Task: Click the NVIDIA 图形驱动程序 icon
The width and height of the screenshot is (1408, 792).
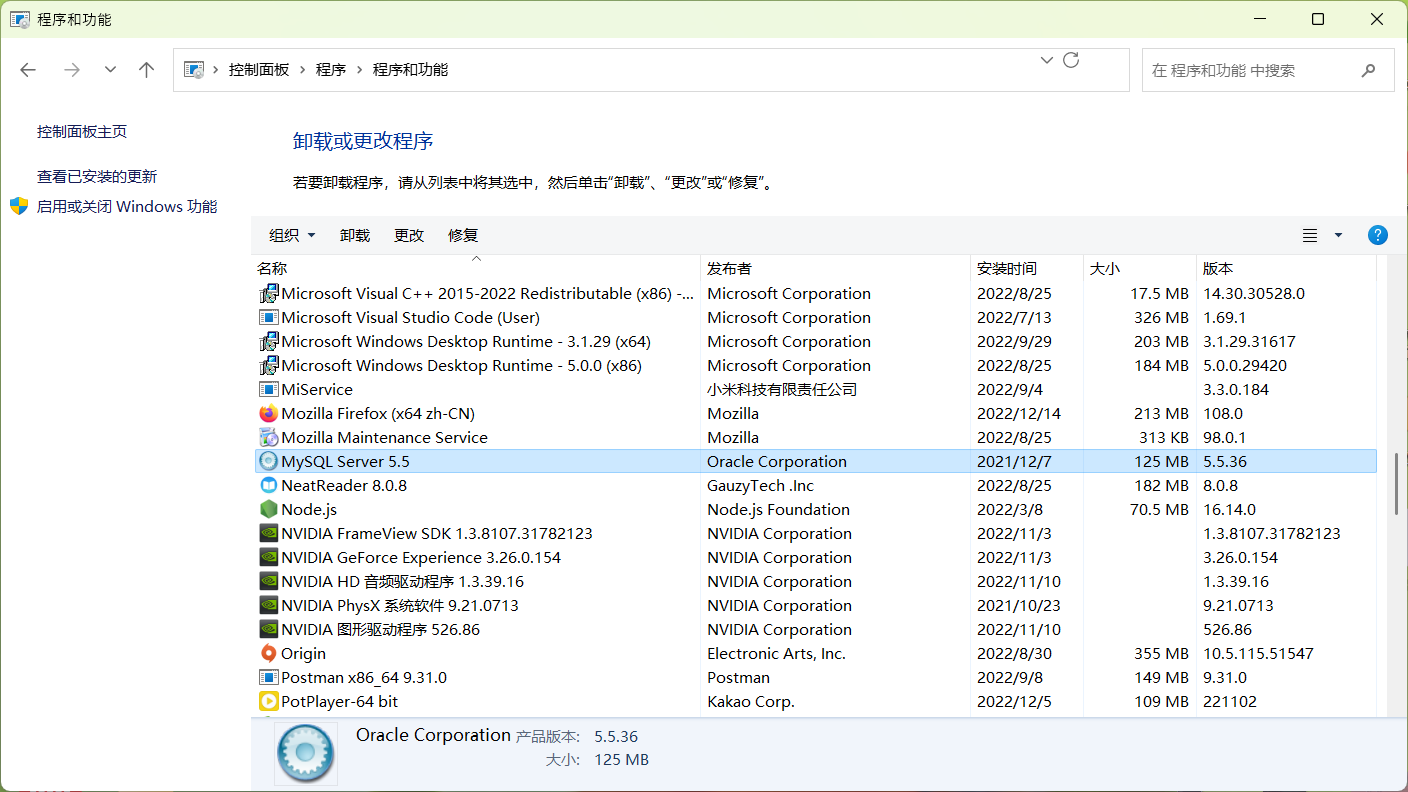Action: click(268, 629)
